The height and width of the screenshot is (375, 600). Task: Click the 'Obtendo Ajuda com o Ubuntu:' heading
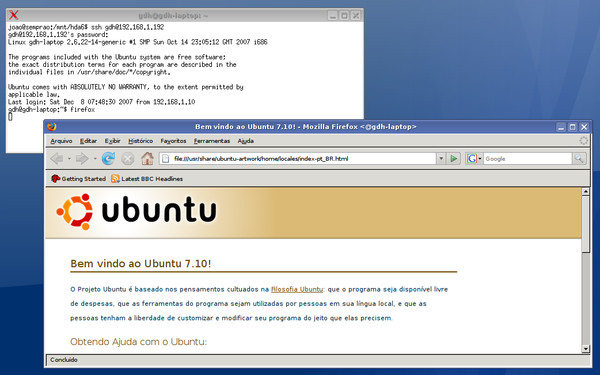pos(139,341)
